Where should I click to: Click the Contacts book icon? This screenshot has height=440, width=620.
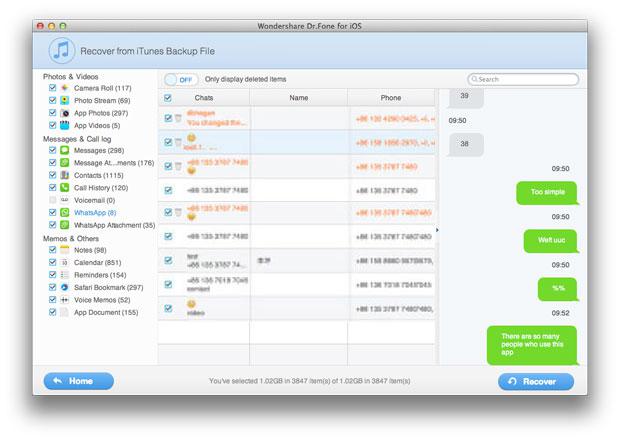64,175
